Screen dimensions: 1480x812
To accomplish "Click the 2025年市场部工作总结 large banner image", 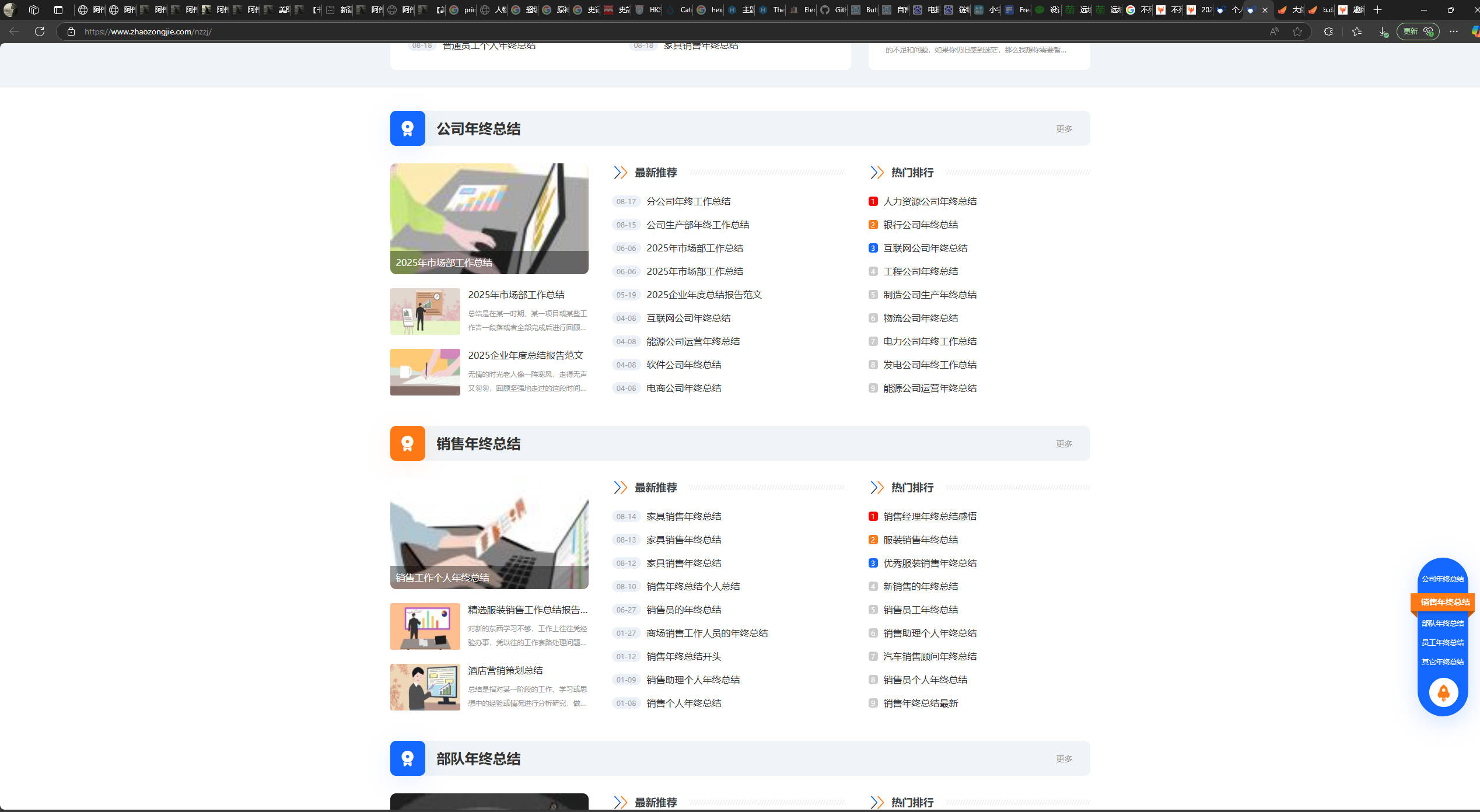I will point(489,218).
